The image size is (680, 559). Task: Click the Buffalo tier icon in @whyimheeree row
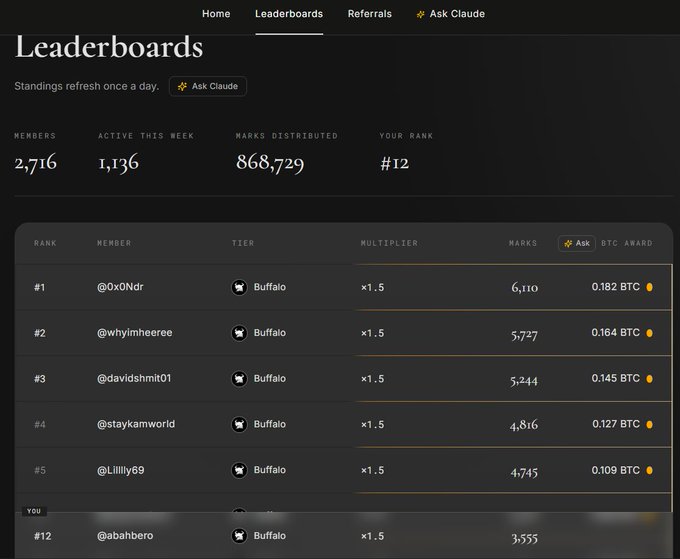point(239,333)
